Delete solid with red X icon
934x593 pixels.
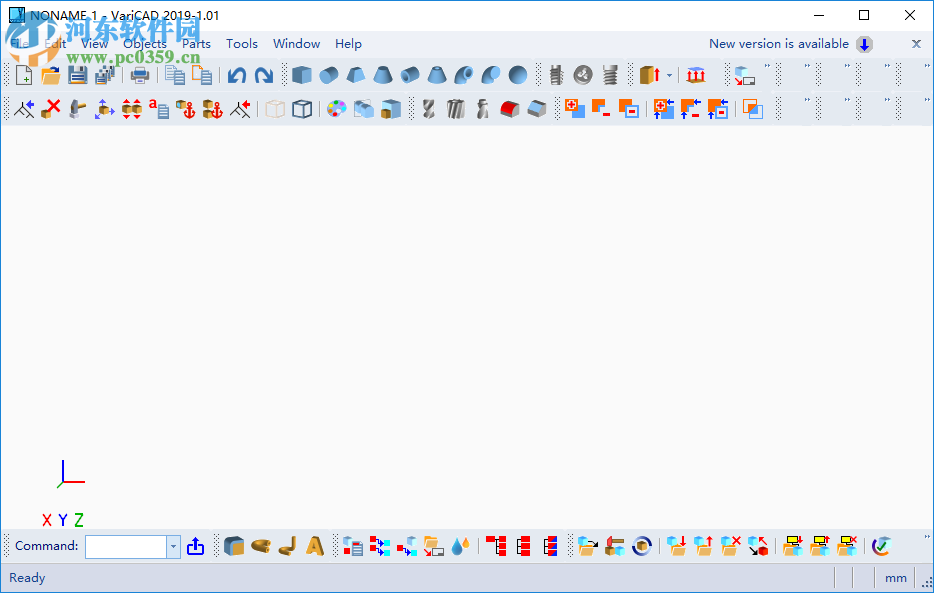click(51, 109)
